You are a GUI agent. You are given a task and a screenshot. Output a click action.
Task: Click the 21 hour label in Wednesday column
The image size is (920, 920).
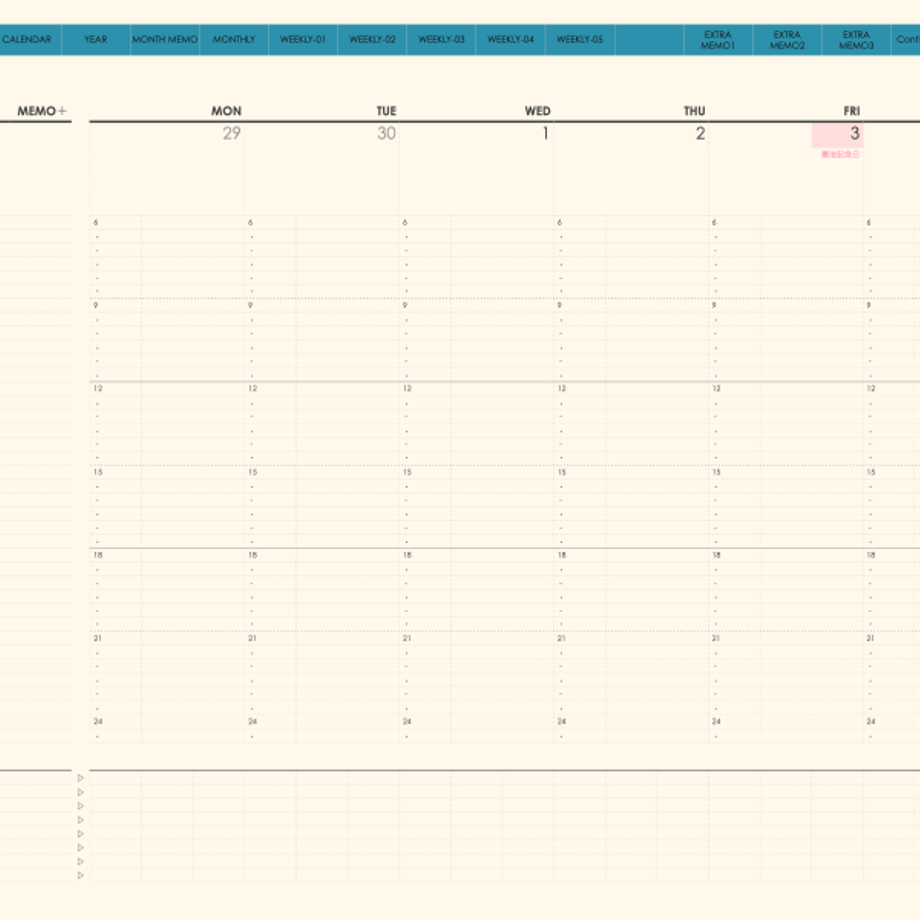[x=407, y=638]
